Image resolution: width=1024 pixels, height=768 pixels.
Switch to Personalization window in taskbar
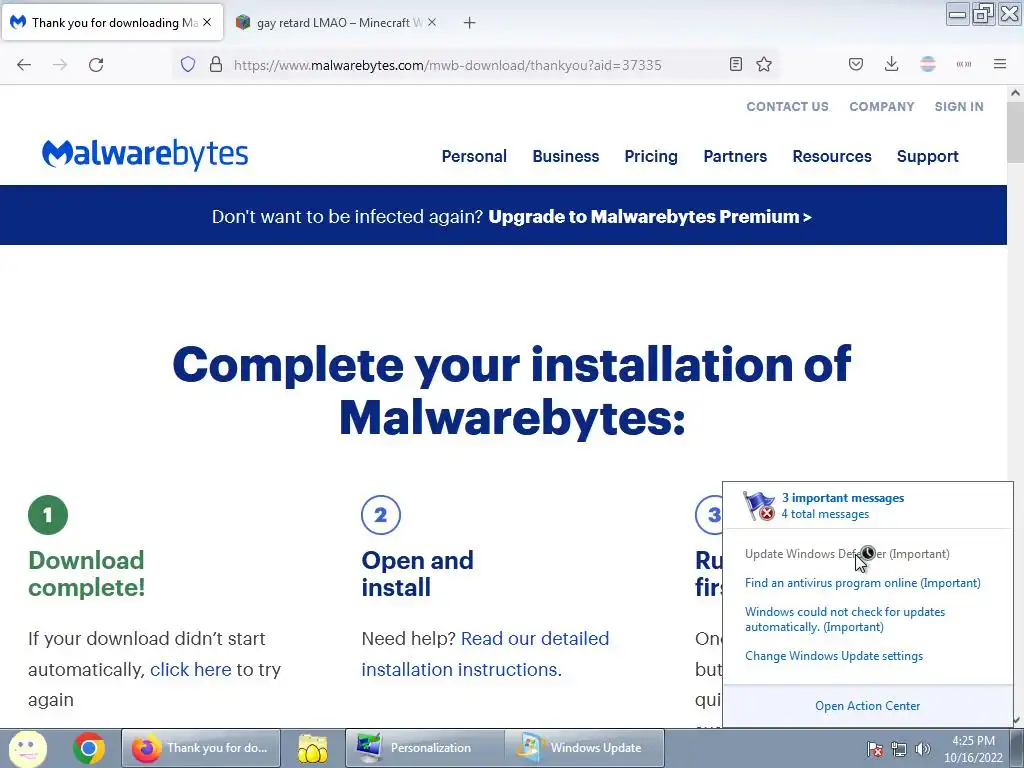(x=424, y=748)
